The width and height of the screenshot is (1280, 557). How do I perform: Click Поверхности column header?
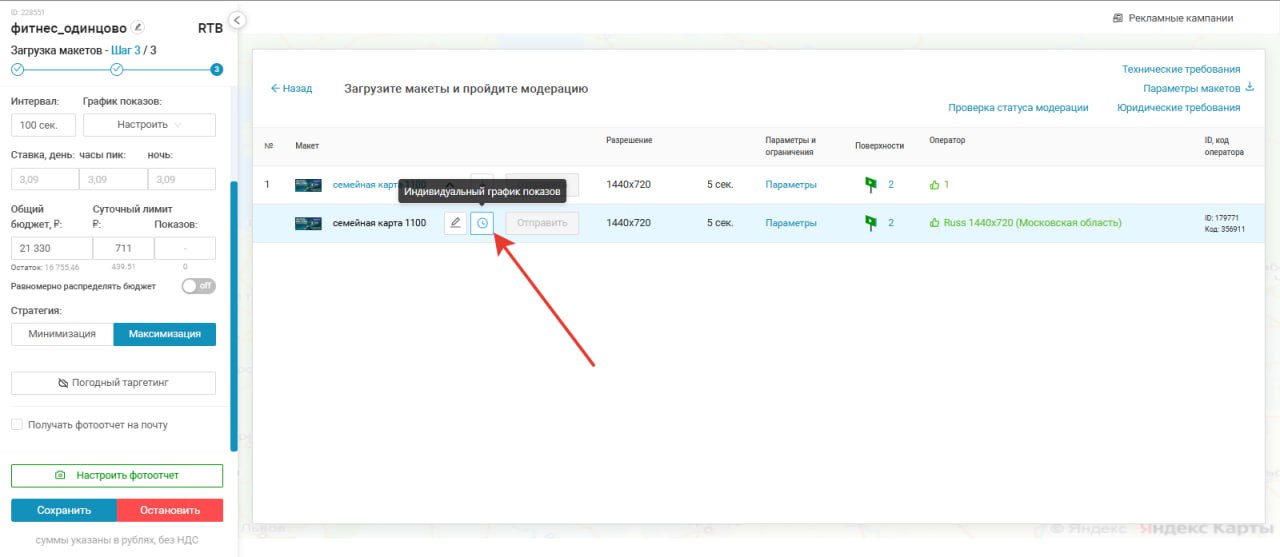[x=879, y=146]
